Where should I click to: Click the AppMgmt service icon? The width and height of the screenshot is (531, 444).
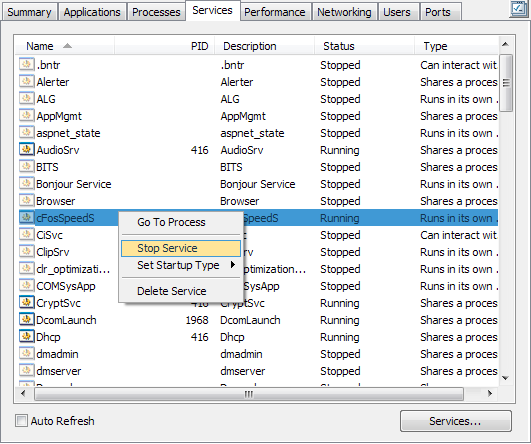click(x=26, y=116)
